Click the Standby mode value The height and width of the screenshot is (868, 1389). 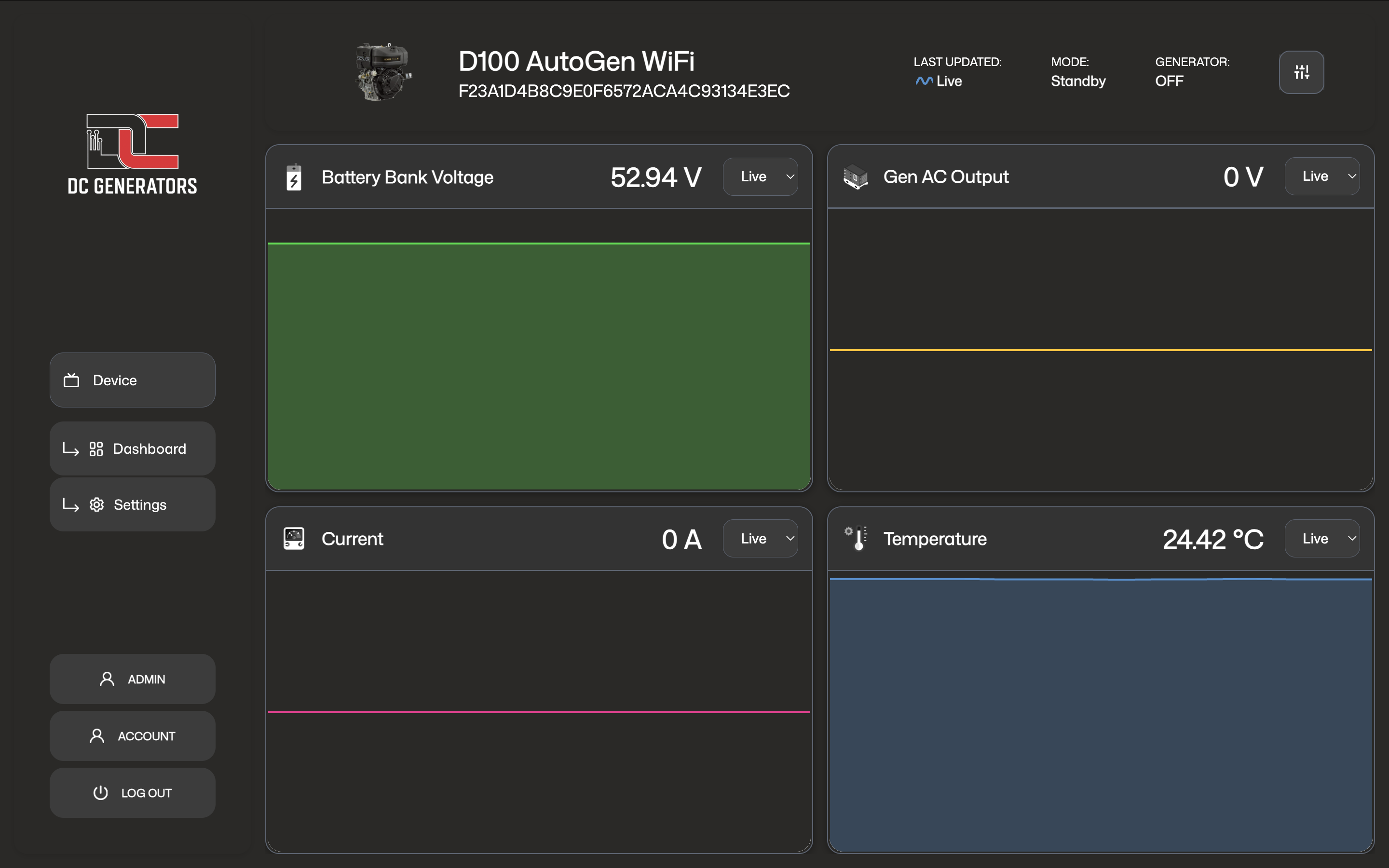[x=1078, y=81]
